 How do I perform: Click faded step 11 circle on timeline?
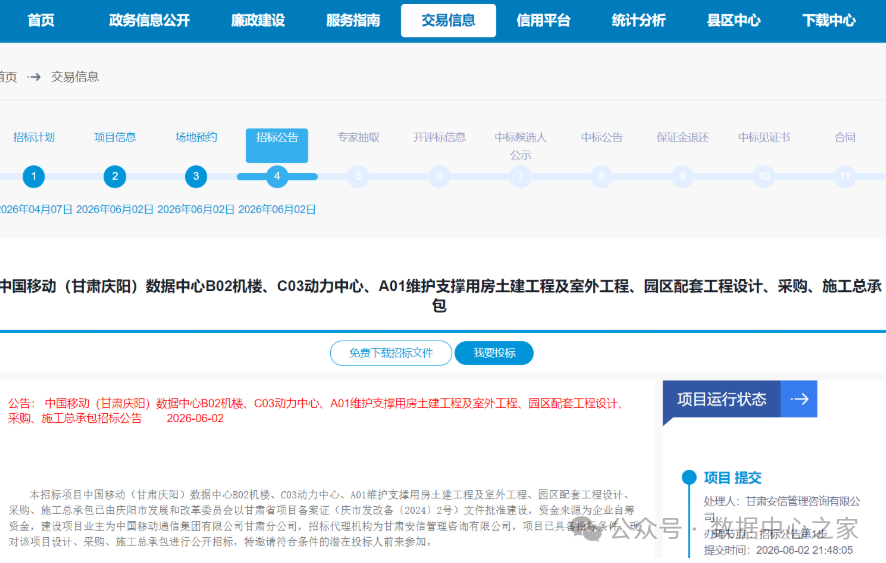click(845, 176)
